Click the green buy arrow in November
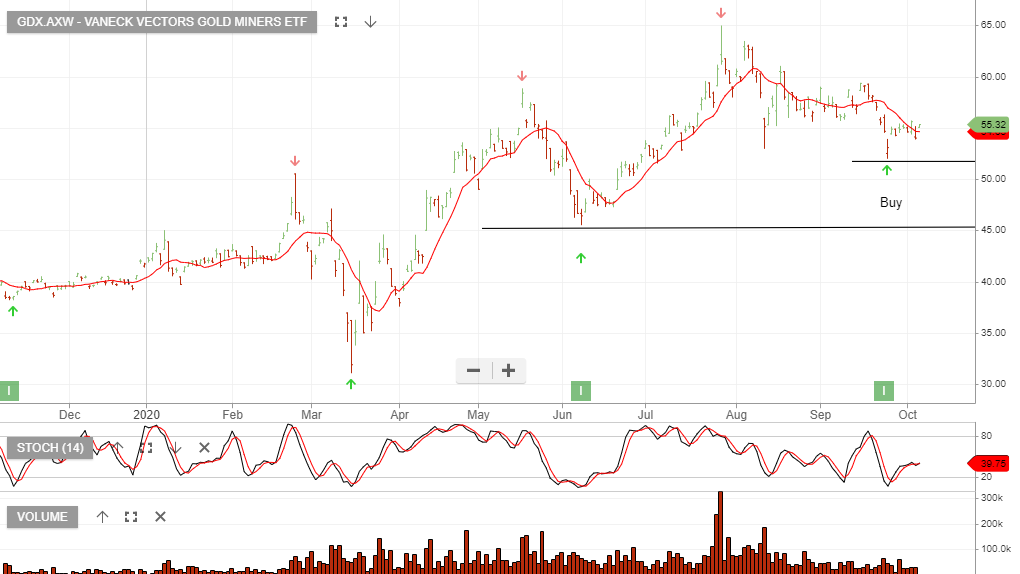 (x=12, y=311)
